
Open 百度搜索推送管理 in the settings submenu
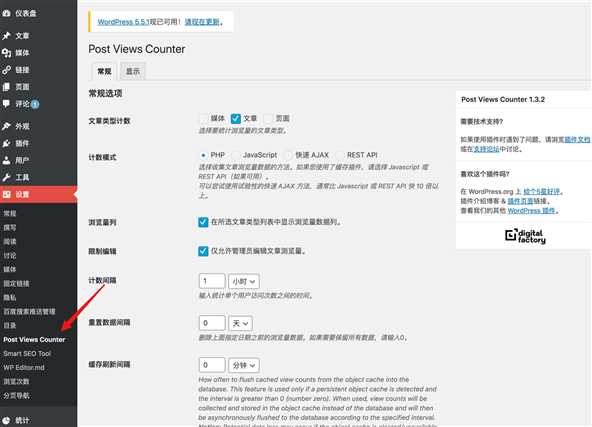(x=29, y=311)
